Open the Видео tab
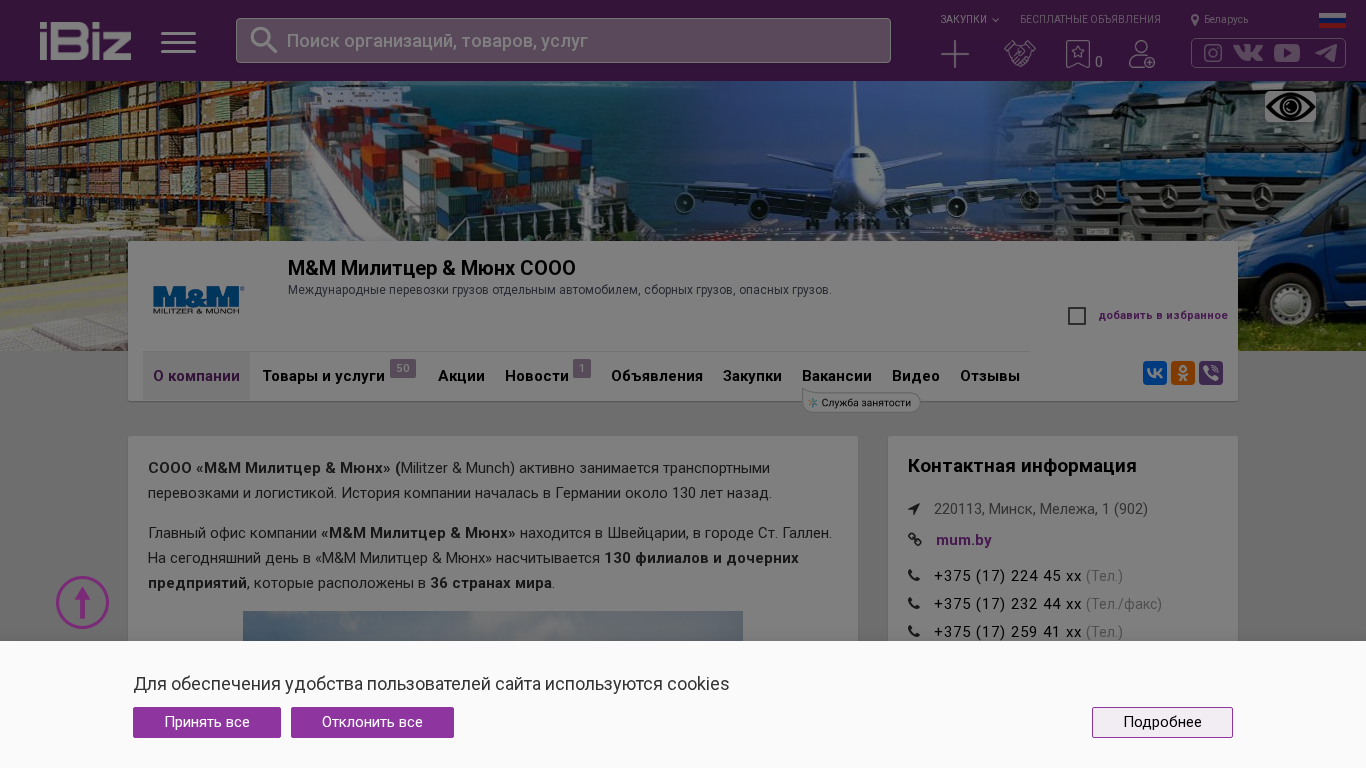 pyautogui.click(x=916, y=376)
